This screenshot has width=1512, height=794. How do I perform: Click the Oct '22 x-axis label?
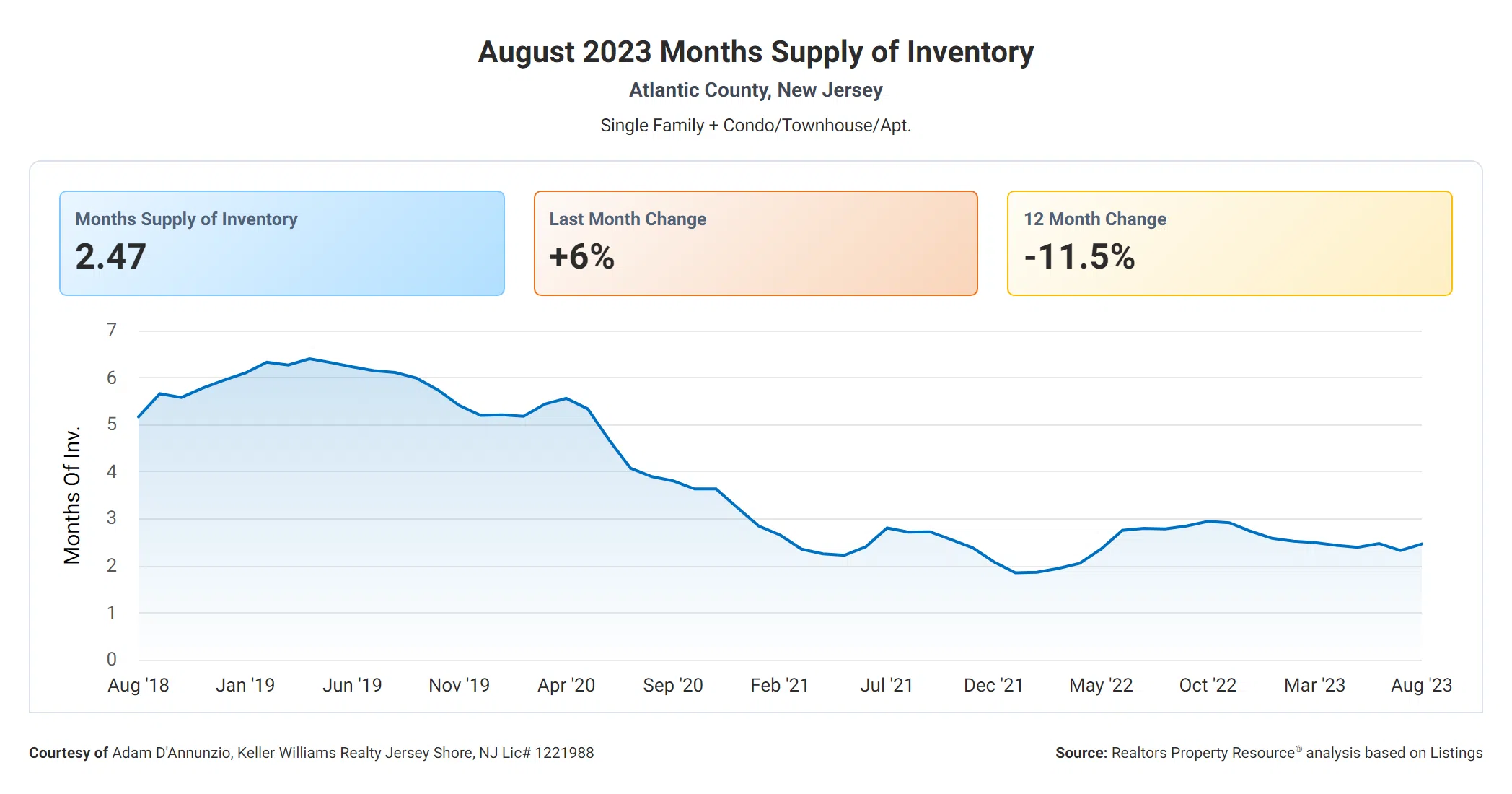coord(1208,685)
